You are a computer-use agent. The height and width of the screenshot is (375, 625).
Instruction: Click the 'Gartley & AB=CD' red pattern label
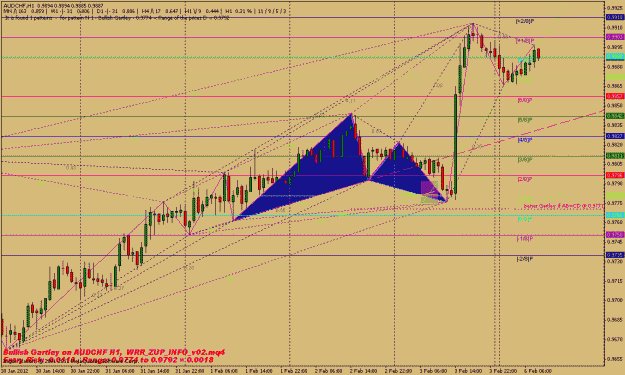[563, 206]
